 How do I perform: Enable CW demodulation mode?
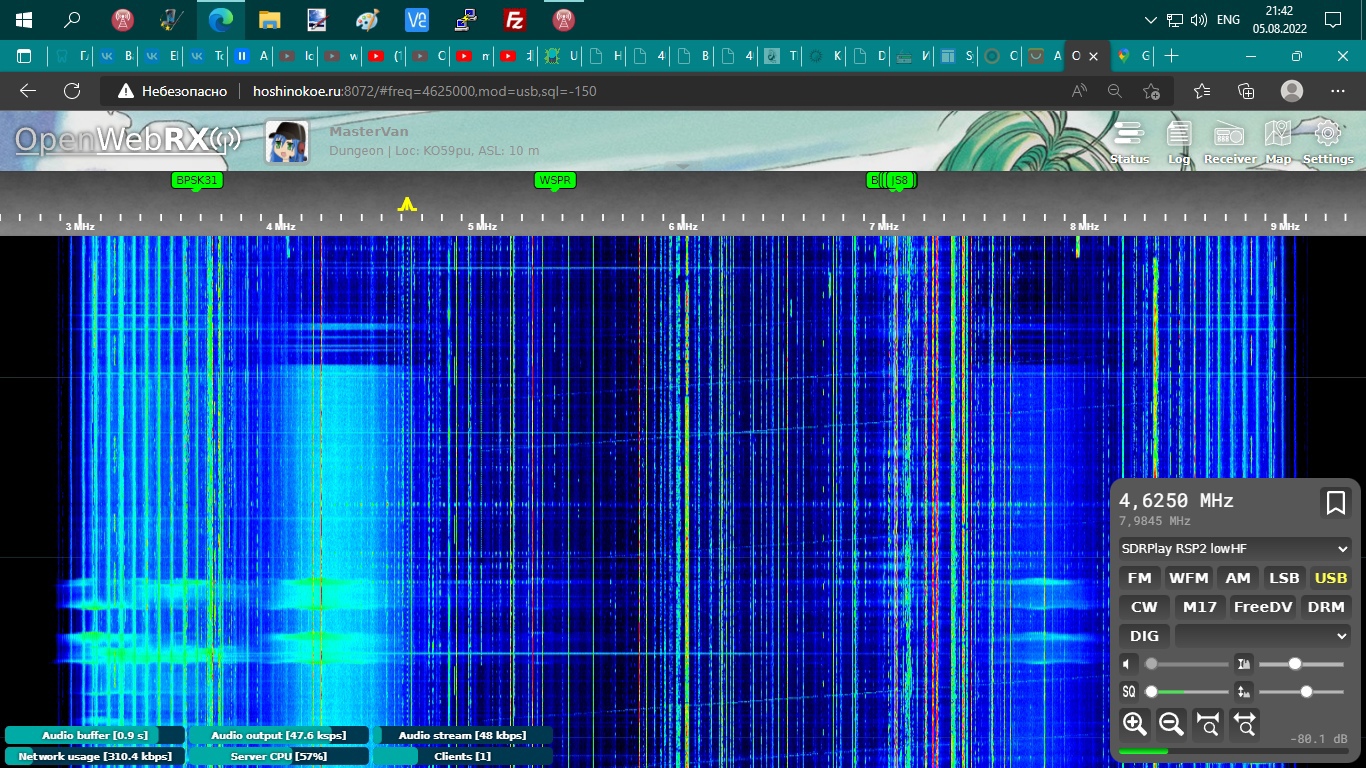point(1144,607)
